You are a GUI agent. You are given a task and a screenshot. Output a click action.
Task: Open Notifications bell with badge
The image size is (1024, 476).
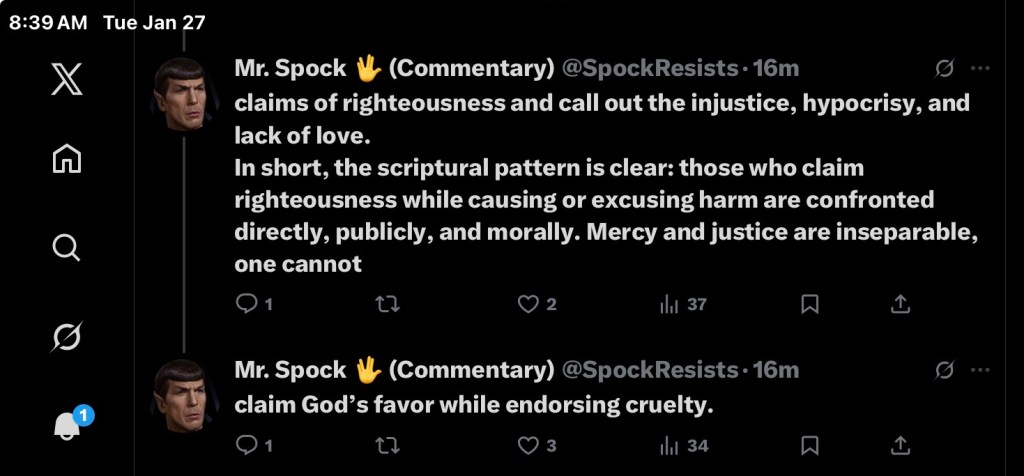pyautogui.click(x=67, y=425)
